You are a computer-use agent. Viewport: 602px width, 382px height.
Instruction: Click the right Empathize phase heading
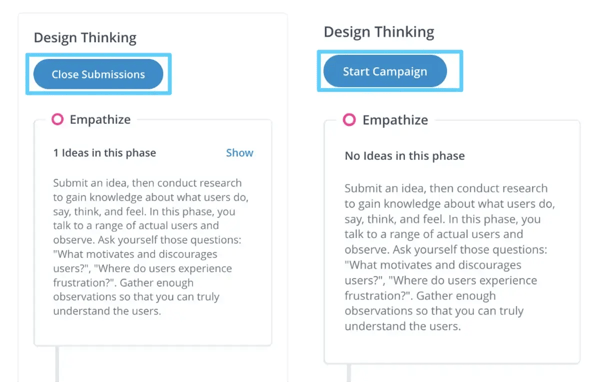(x=395, y=120)
